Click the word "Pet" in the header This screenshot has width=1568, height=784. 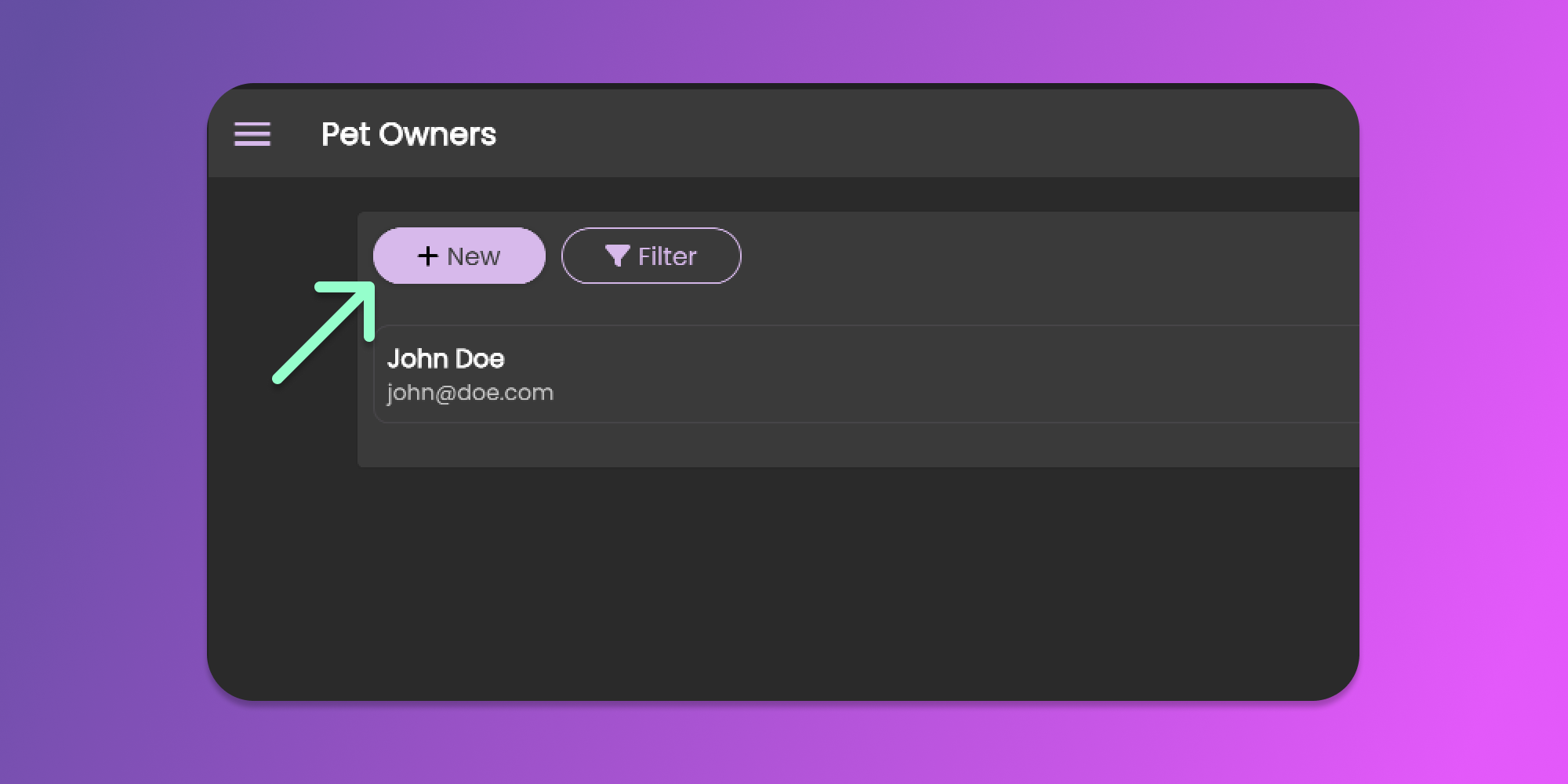pyautogui.click(x=345, y=134)
